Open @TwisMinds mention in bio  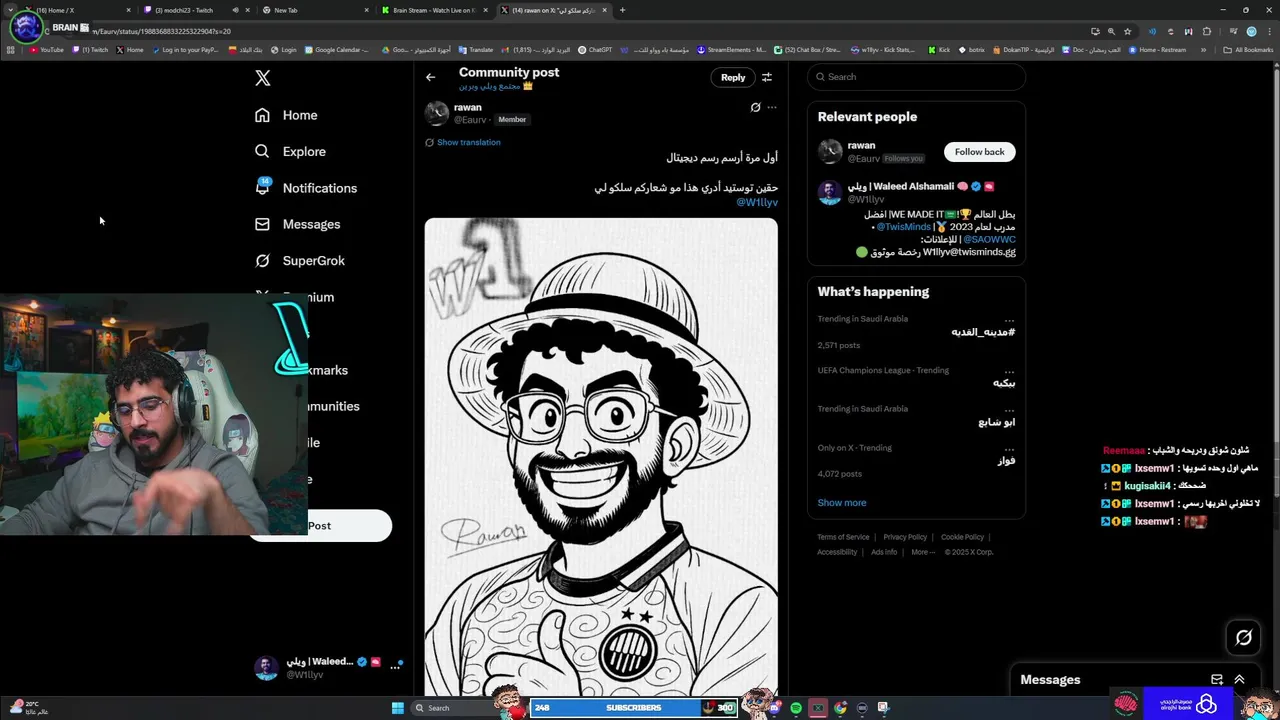click(x=903, y=227)
